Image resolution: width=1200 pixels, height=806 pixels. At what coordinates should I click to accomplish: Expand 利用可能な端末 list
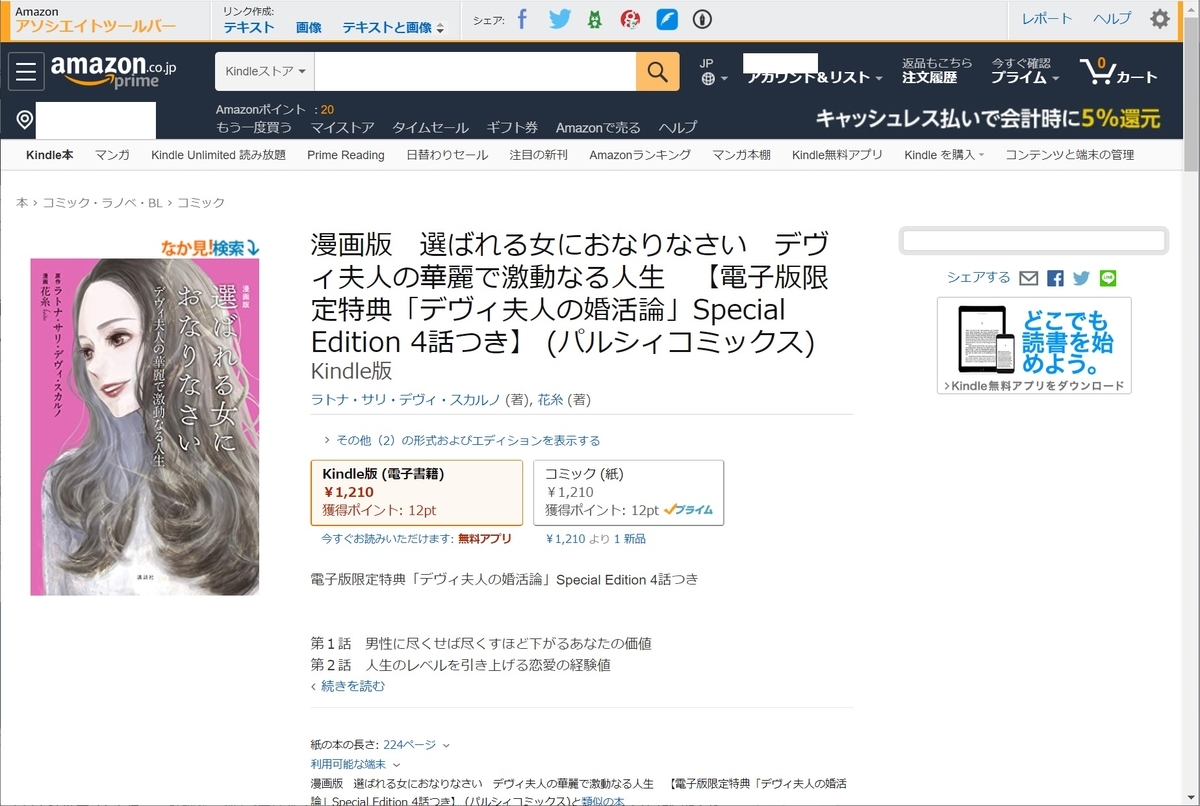(355, 764)
